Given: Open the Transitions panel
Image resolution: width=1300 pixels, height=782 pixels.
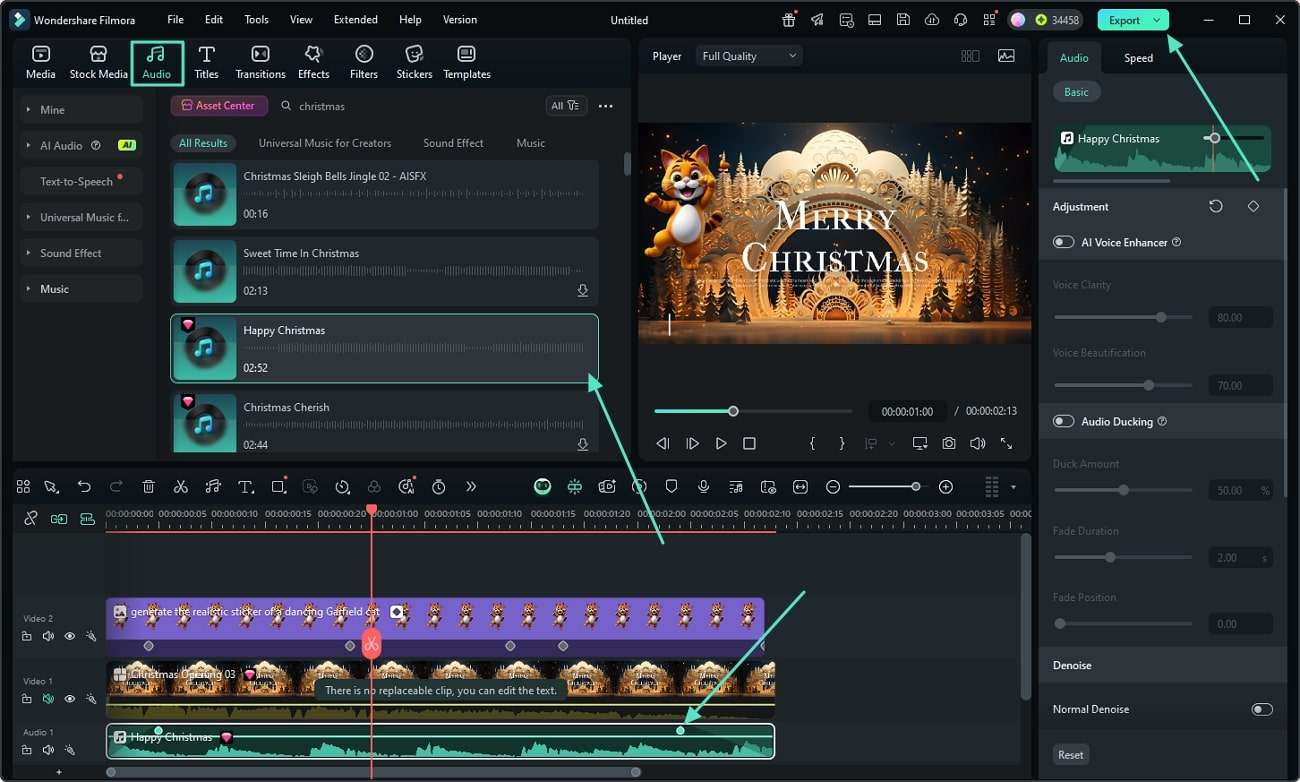Looking at the screenshot, I should pos(260,62).
